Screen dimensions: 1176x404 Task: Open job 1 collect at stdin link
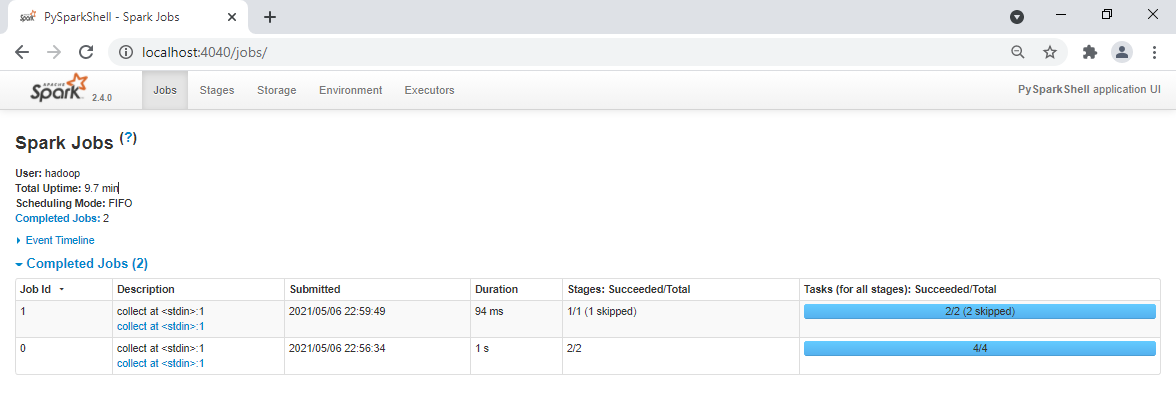[160, 326]
